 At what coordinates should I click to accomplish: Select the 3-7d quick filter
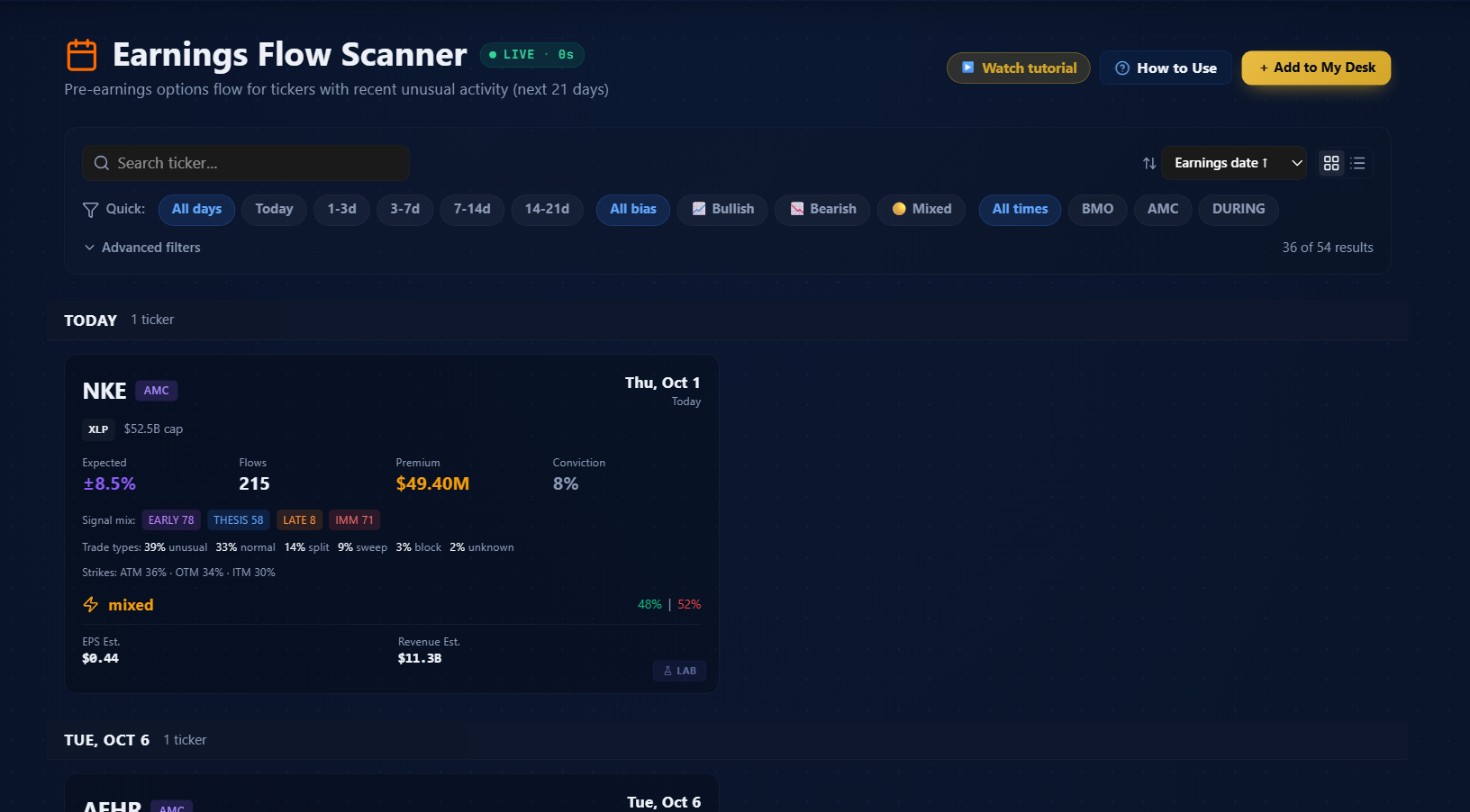405,209
